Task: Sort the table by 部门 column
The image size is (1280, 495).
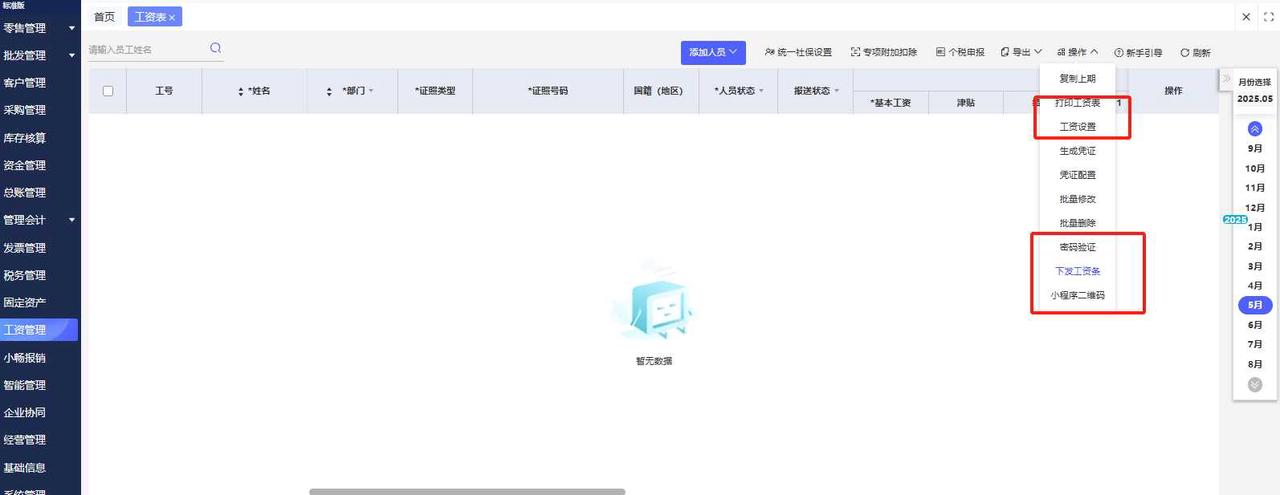Action: click(330, 91)
